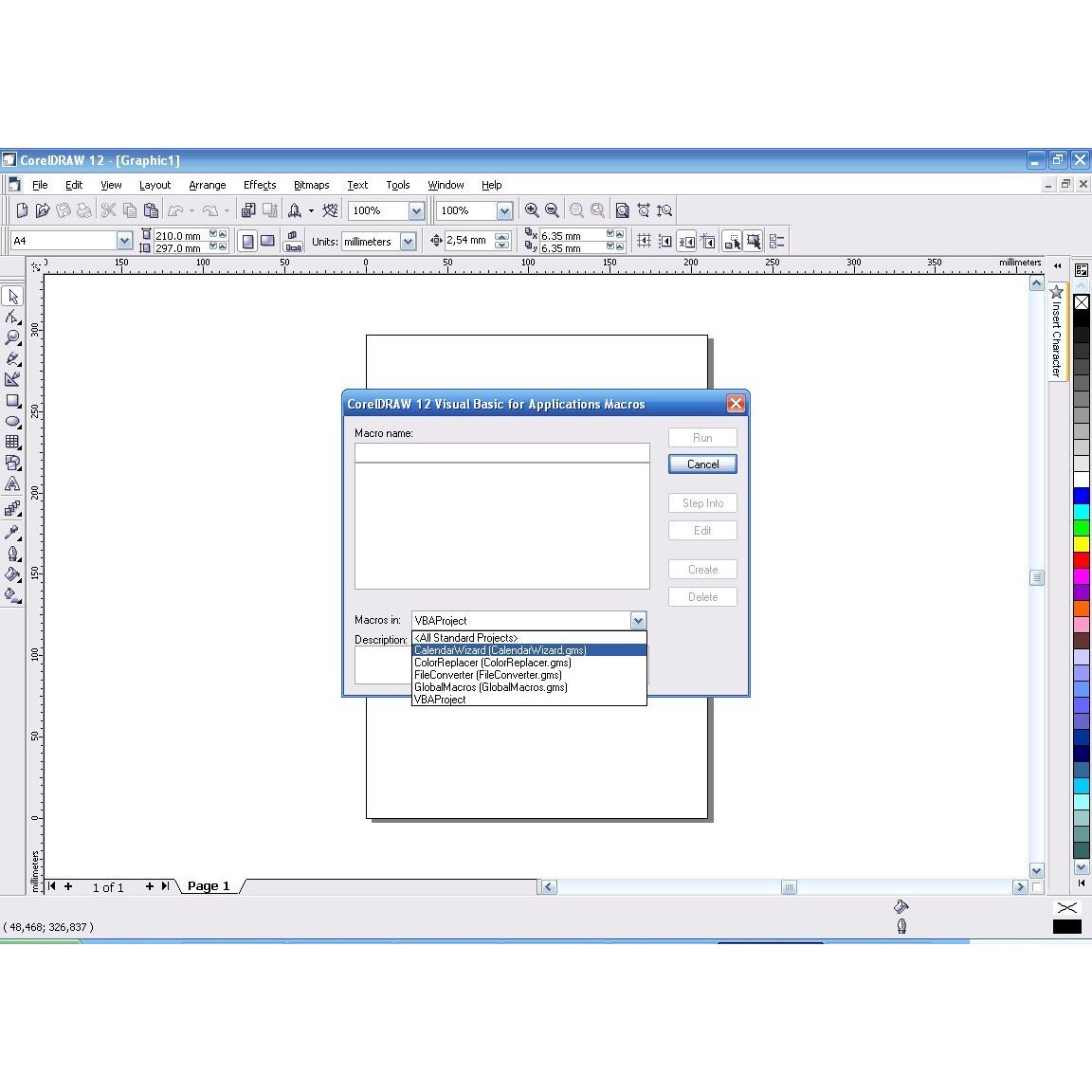Viewport: 1092px width, 1092px height.
Task: Open the A4 paper size dropdown
Action: click(124, 241)
